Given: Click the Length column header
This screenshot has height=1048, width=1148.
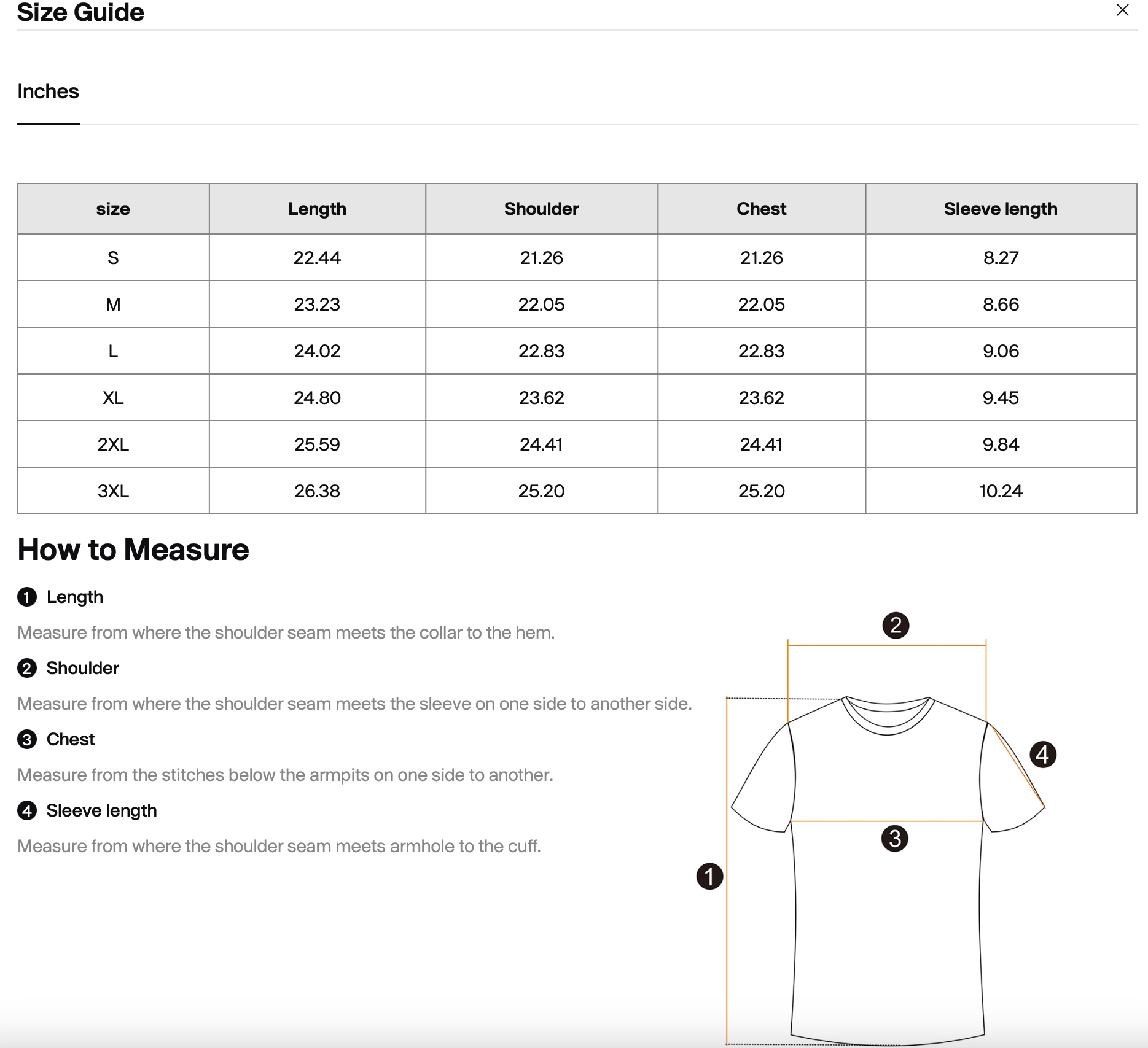Looking at the screenshot, I should [x=317, y=209].
